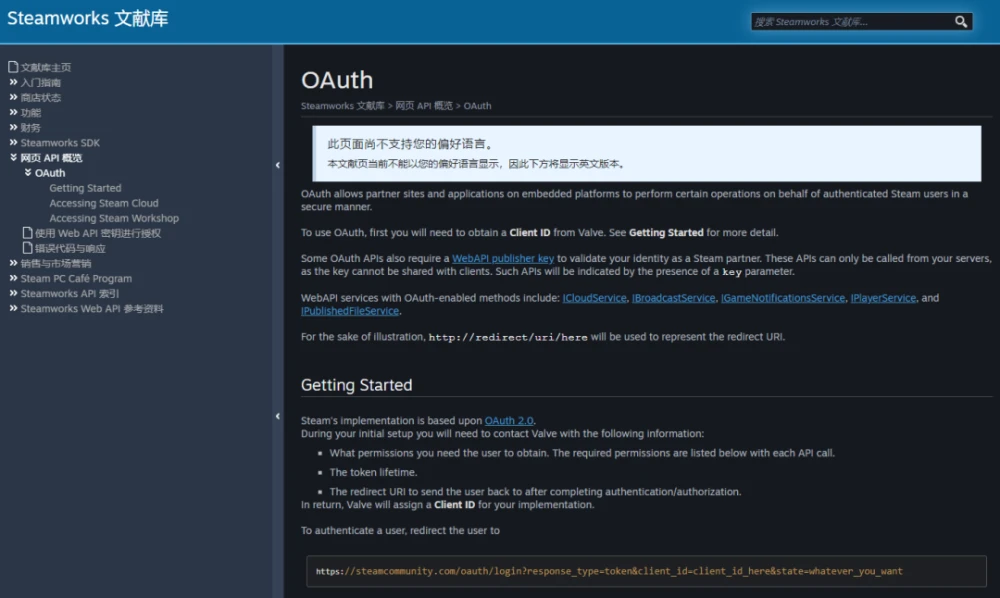Collapse the 网页 API 概览 section
The height and width of the screenshot is (598, 1000).
pos(13,157)
